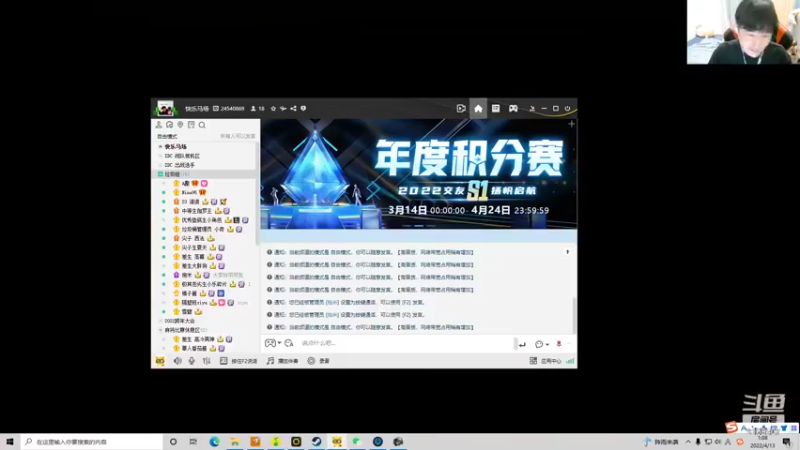
Task: Search the channel list with the magnifier icon
Action: click(202, 125)
